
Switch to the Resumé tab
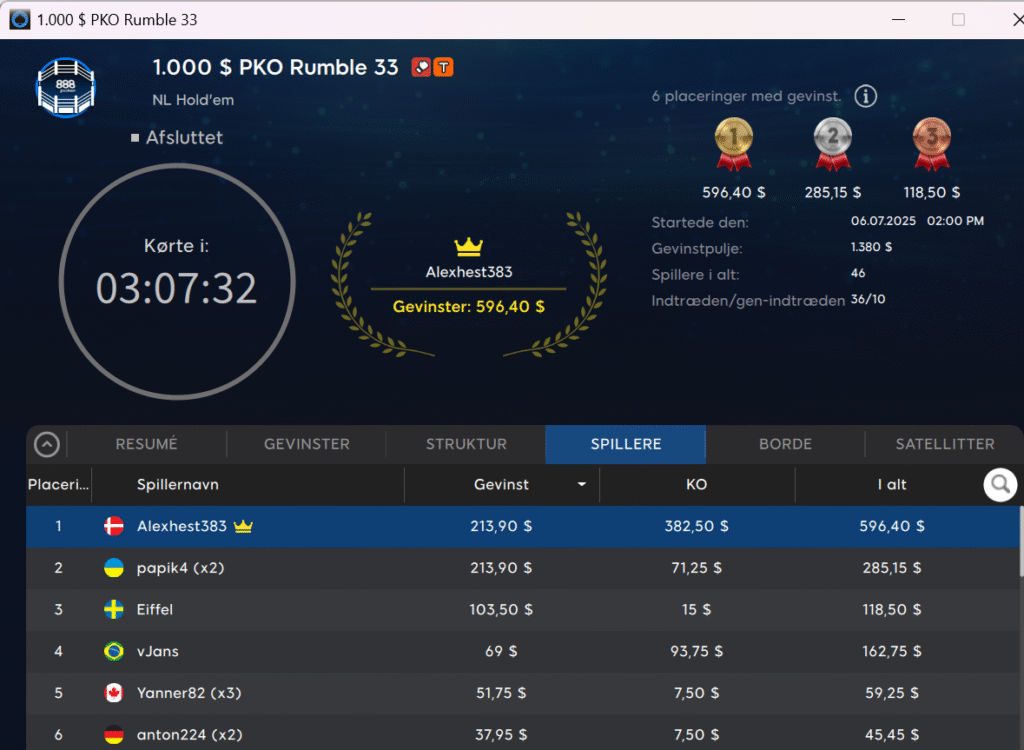(x=146, y=444)
